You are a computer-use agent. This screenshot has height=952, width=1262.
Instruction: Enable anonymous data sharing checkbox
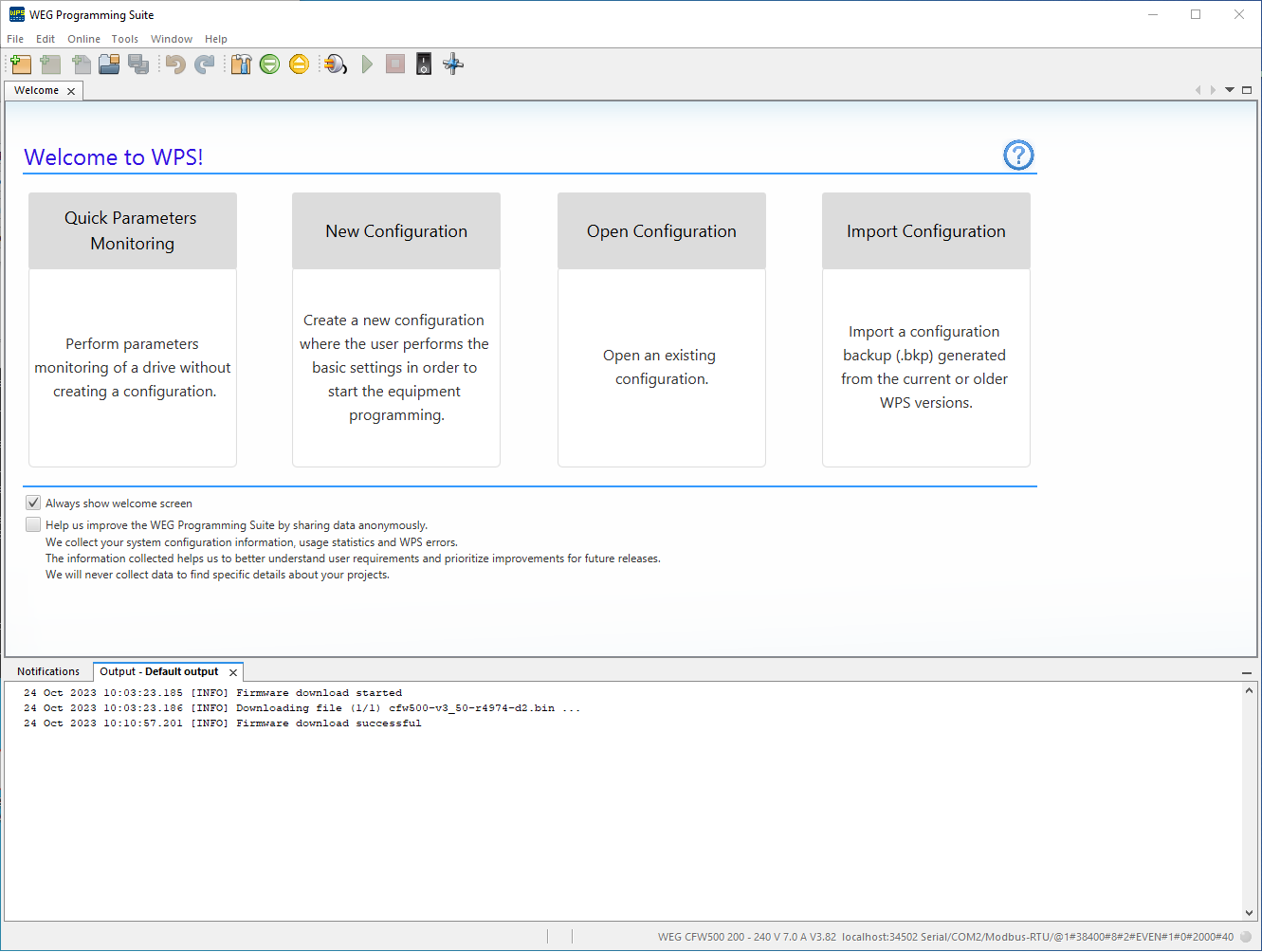pyautogui.click(x=33, y=524)
